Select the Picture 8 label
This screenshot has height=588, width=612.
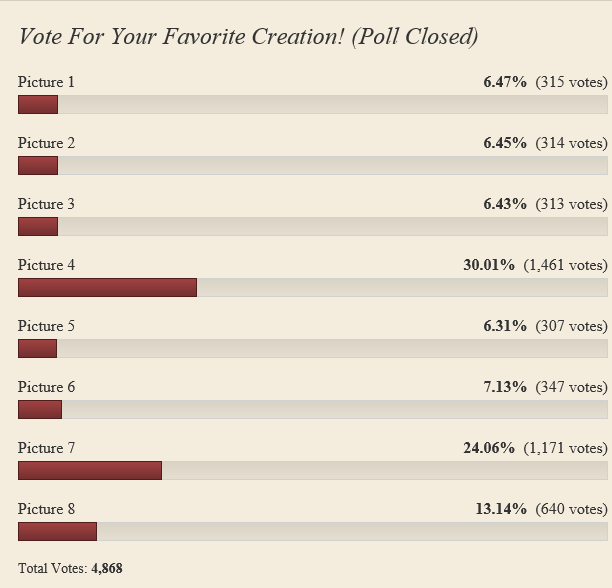46,509
